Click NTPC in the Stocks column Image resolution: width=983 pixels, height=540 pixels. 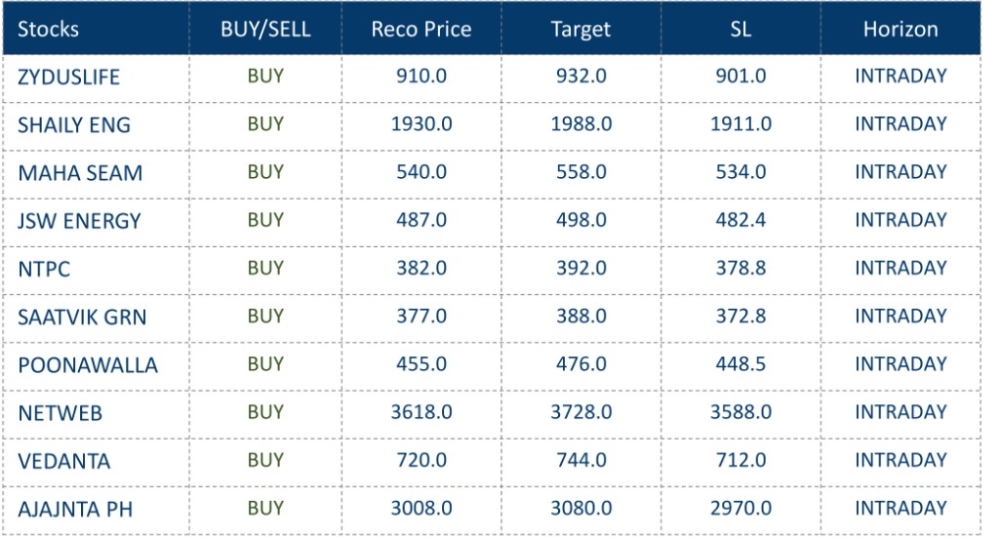tap(41, 269)
